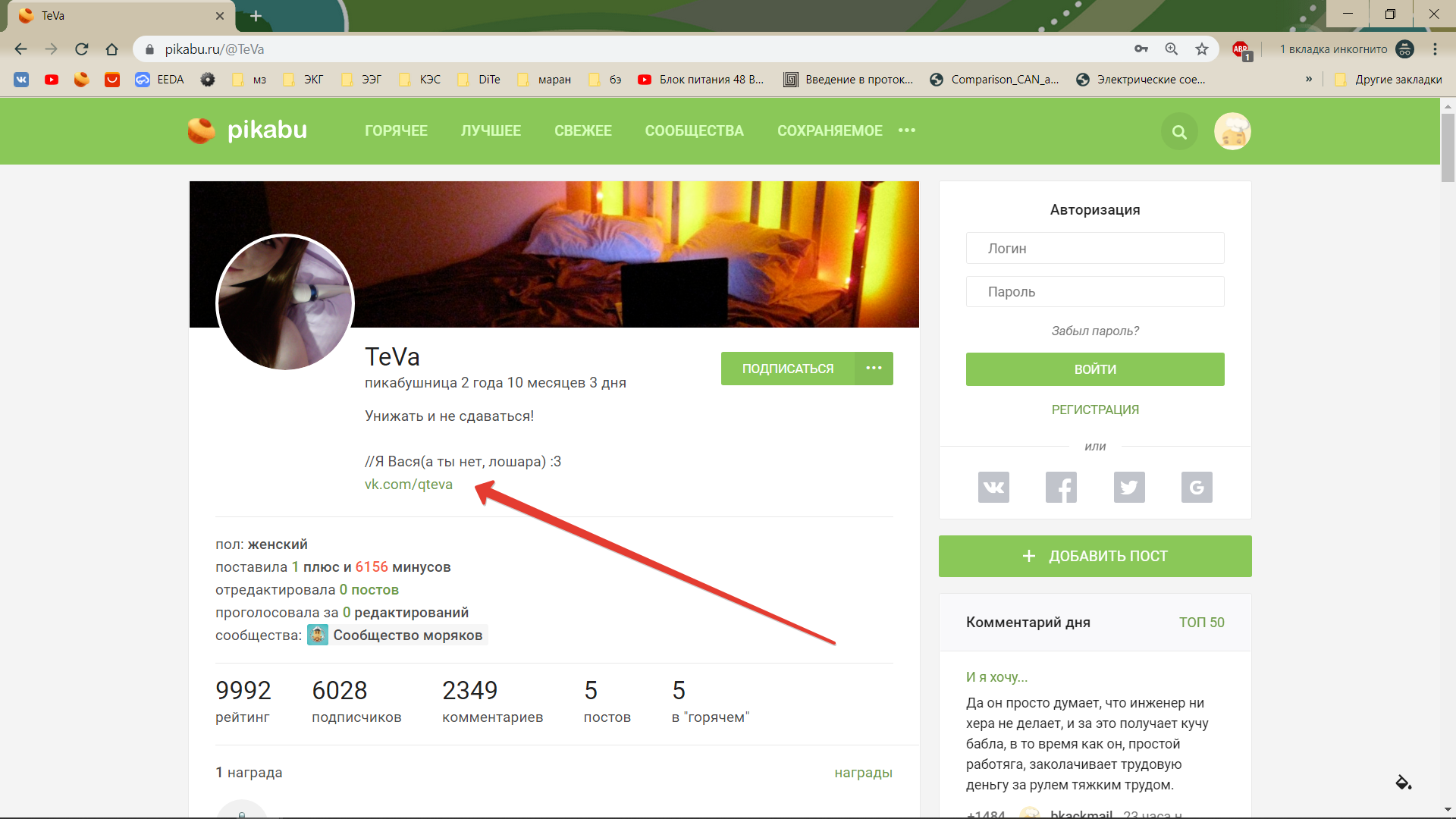This screenshot has height=819, width=1456.
Task: Open the three-dot menu beside ПОДПИСАТЬСЯ
Action: 874,369
